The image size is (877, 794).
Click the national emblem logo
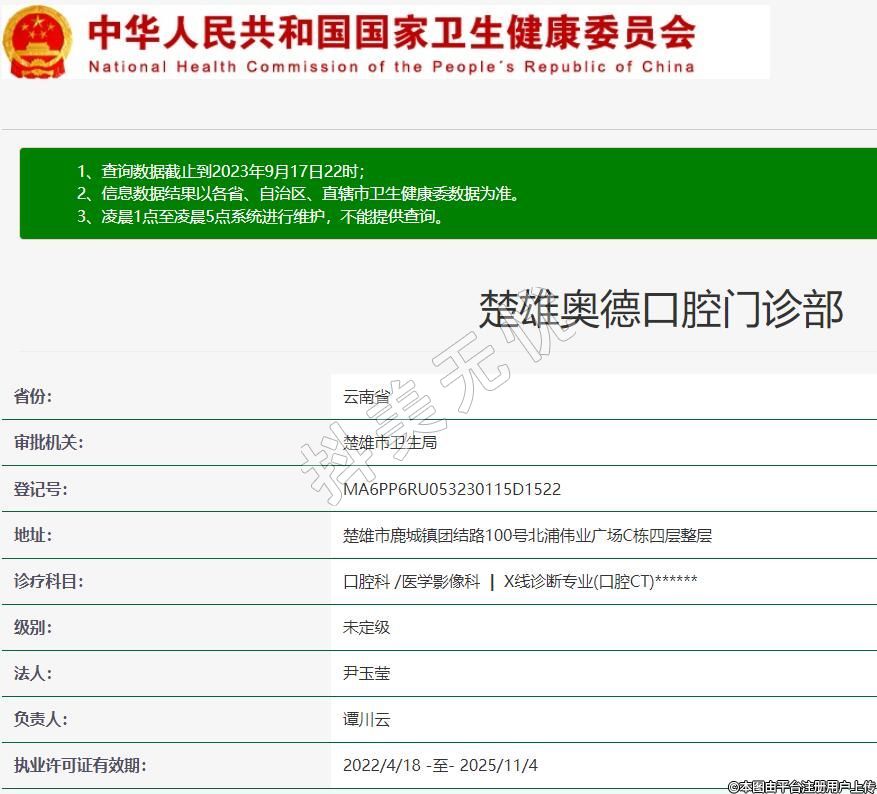37,42
